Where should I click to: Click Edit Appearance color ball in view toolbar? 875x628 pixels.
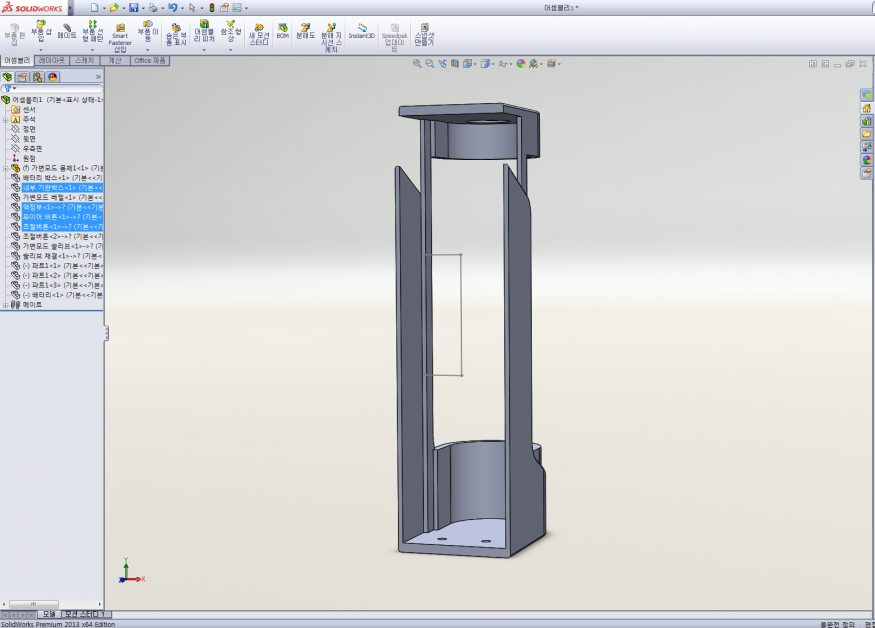pyautogui.click(x=521, y=64)
